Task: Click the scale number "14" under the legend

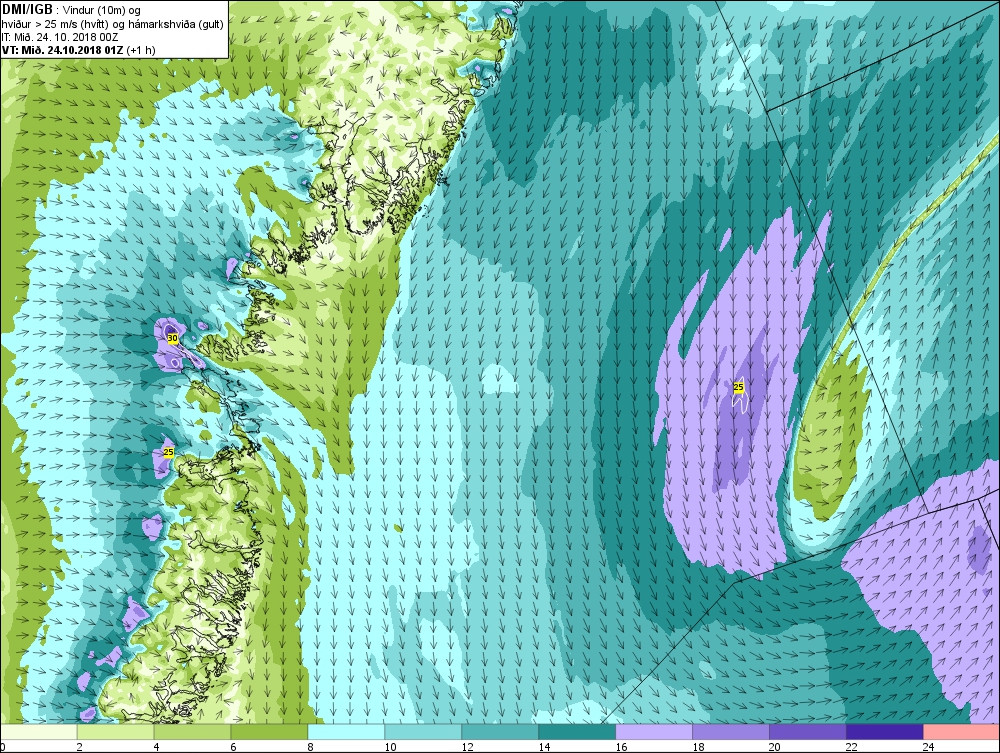Action: tap(544, 747)
